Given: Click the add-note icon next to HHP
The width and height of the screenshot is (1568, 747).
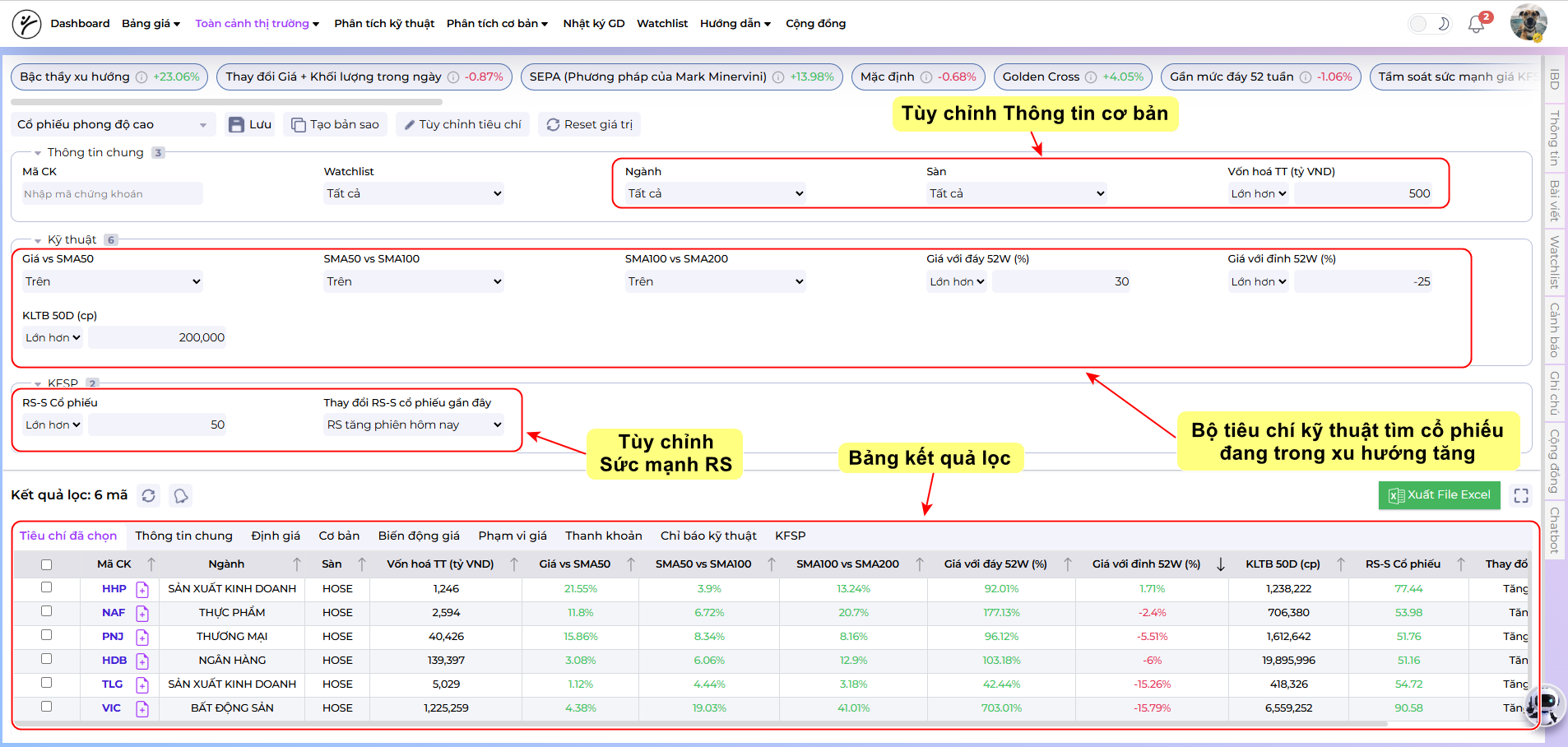Looking at the screenshot, I should pyautogui.click(x=142, y=589).
